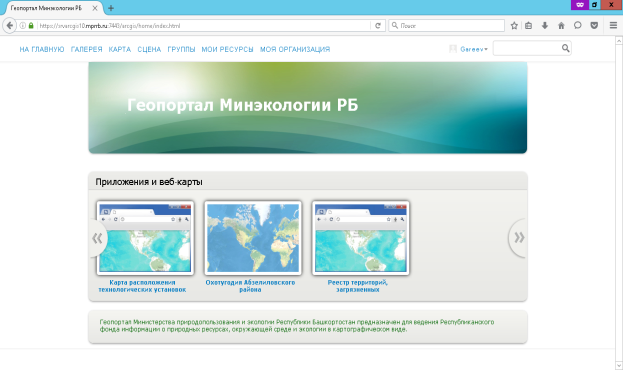
Task: Click the portal search magnifier icon
Action: [566, 48]
